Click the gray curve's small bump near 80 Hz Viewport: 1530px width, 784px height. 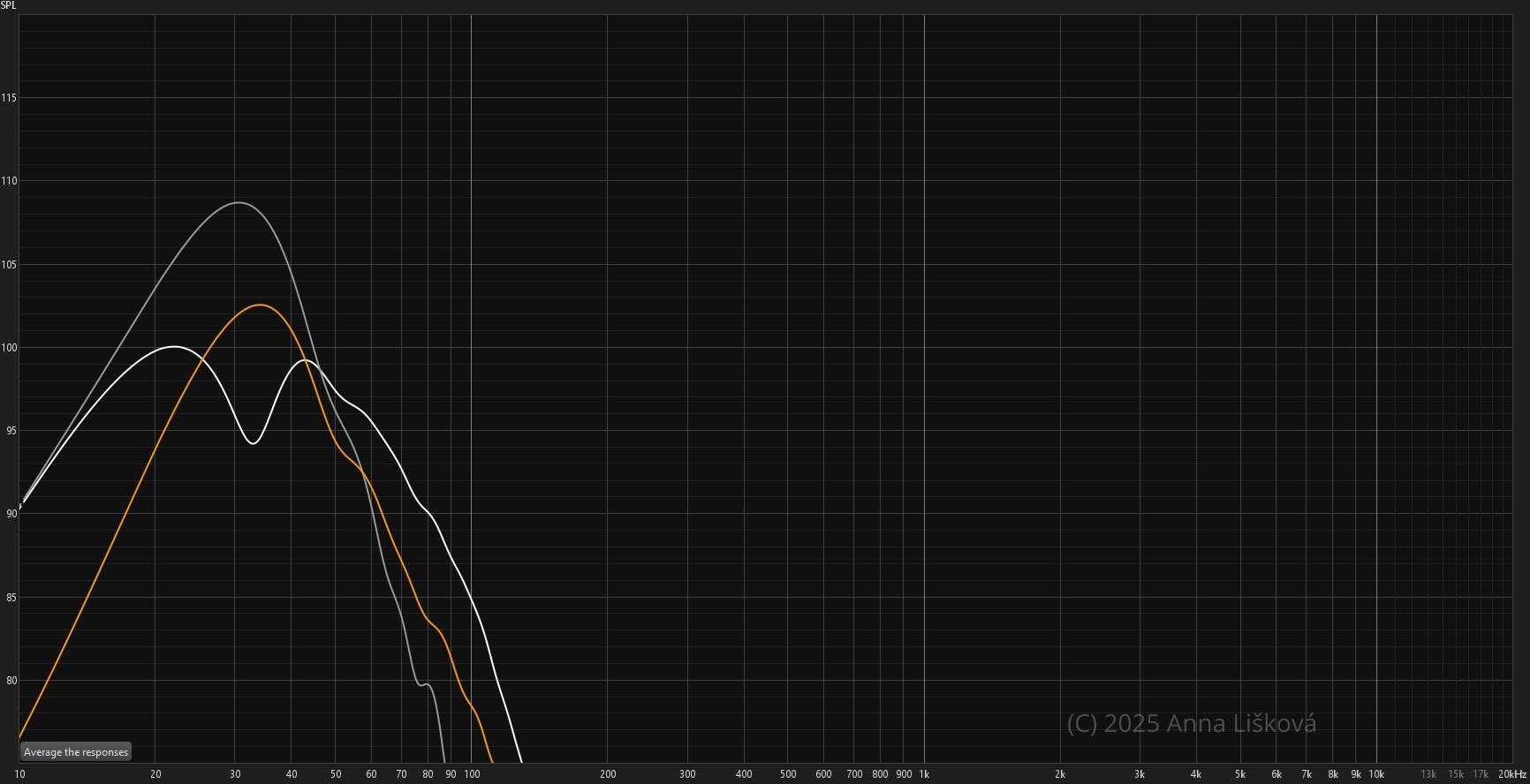(426, 683)
